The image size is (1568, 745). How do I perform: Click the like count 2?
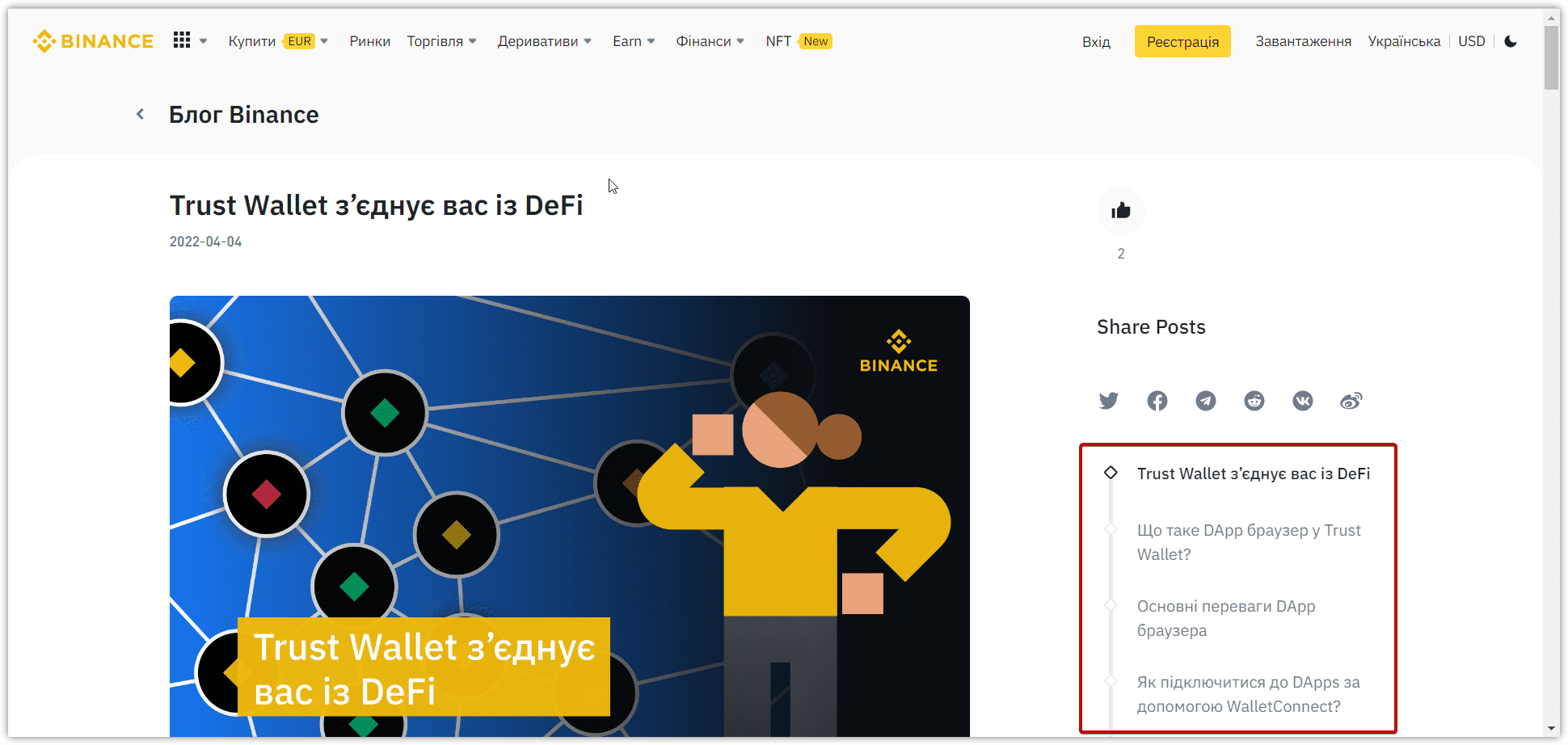point(1121,254)
